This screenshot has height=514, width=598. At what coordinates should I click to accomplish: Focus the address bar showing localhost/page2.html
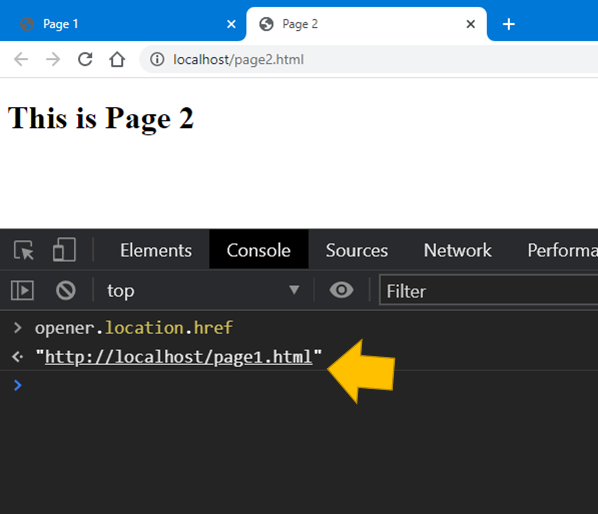pos(368,59)
